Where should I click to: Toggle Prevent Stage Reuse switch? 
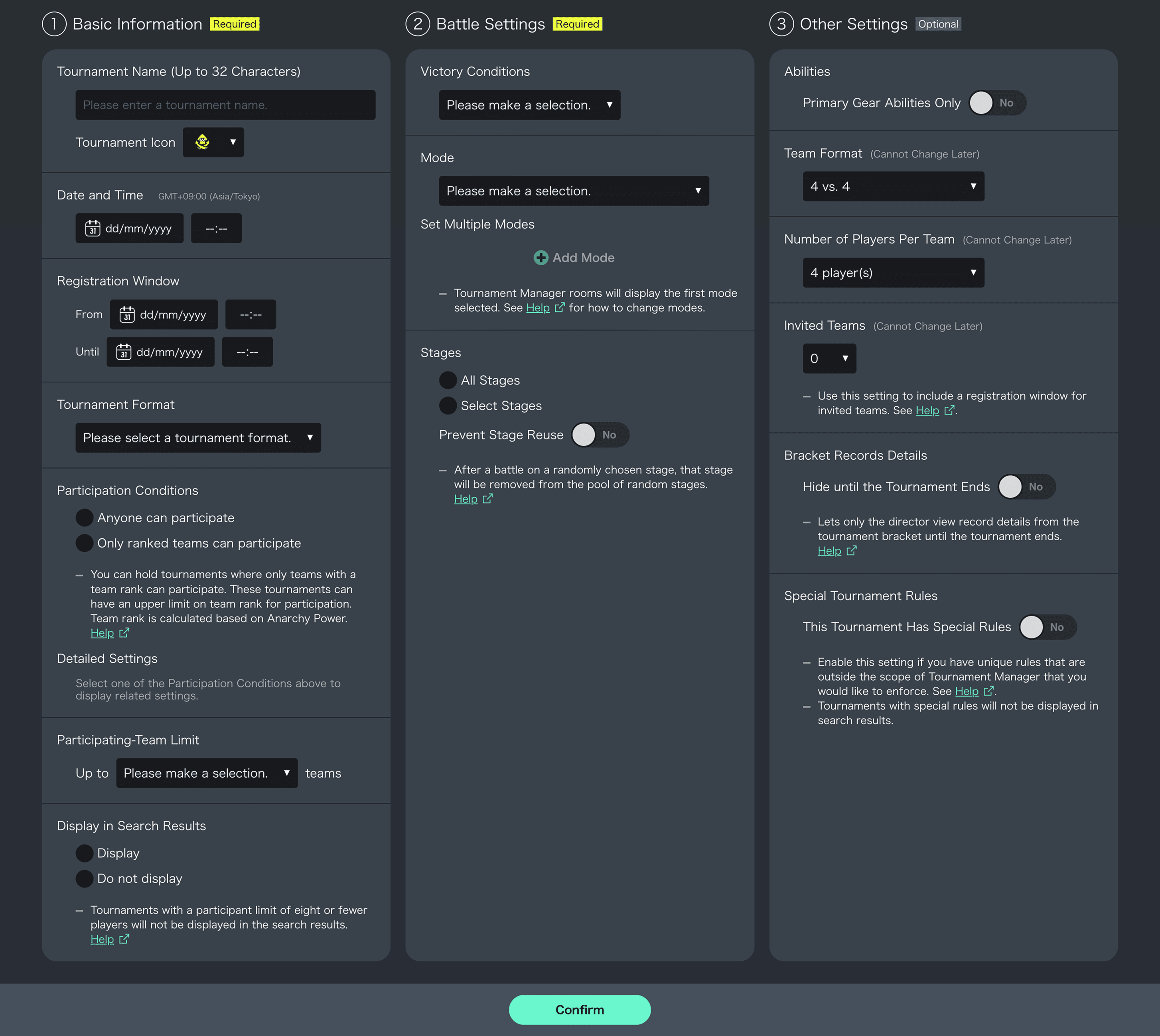(600, 435)
